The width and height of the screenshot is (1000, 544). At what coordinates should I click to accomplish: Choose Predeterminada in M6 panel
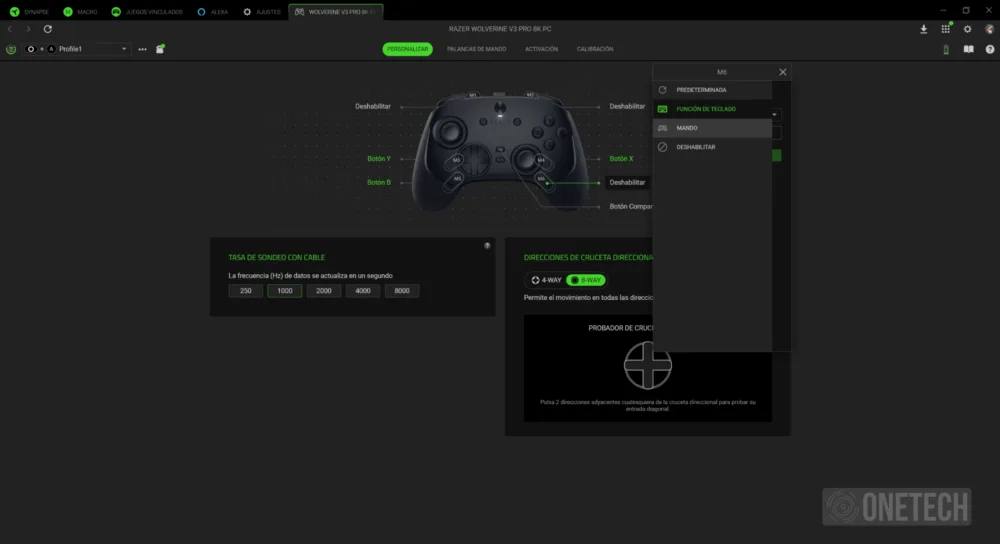click(712, 90)
